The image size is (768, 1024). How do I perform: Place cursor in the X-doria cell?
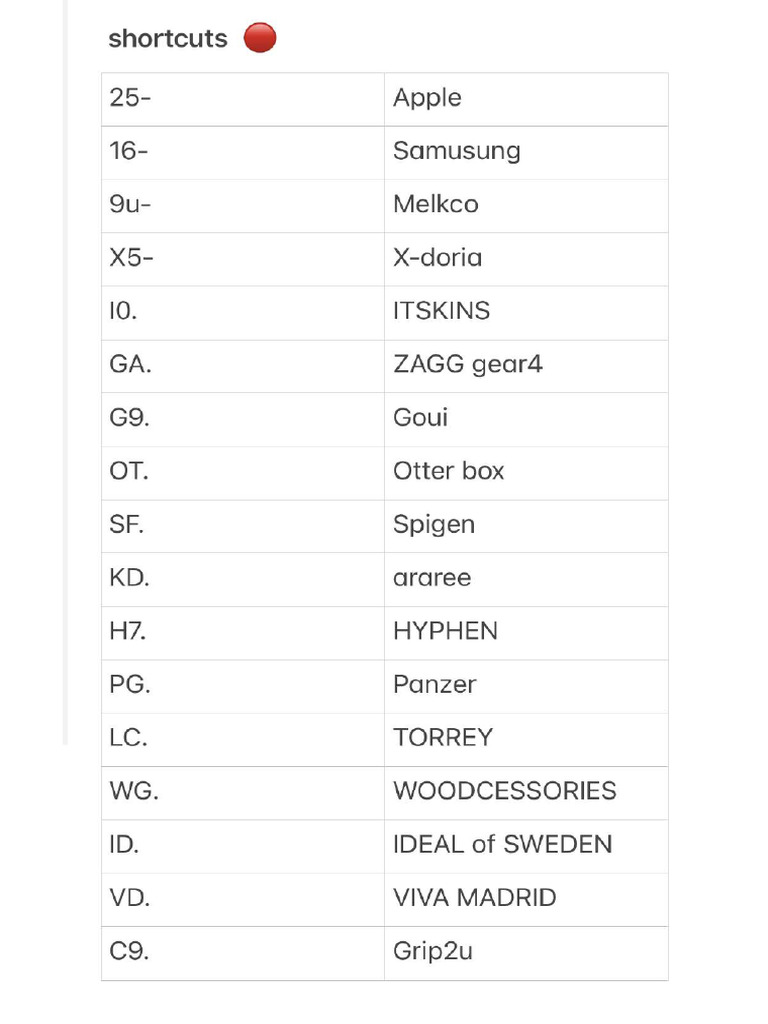coord(526,259)
